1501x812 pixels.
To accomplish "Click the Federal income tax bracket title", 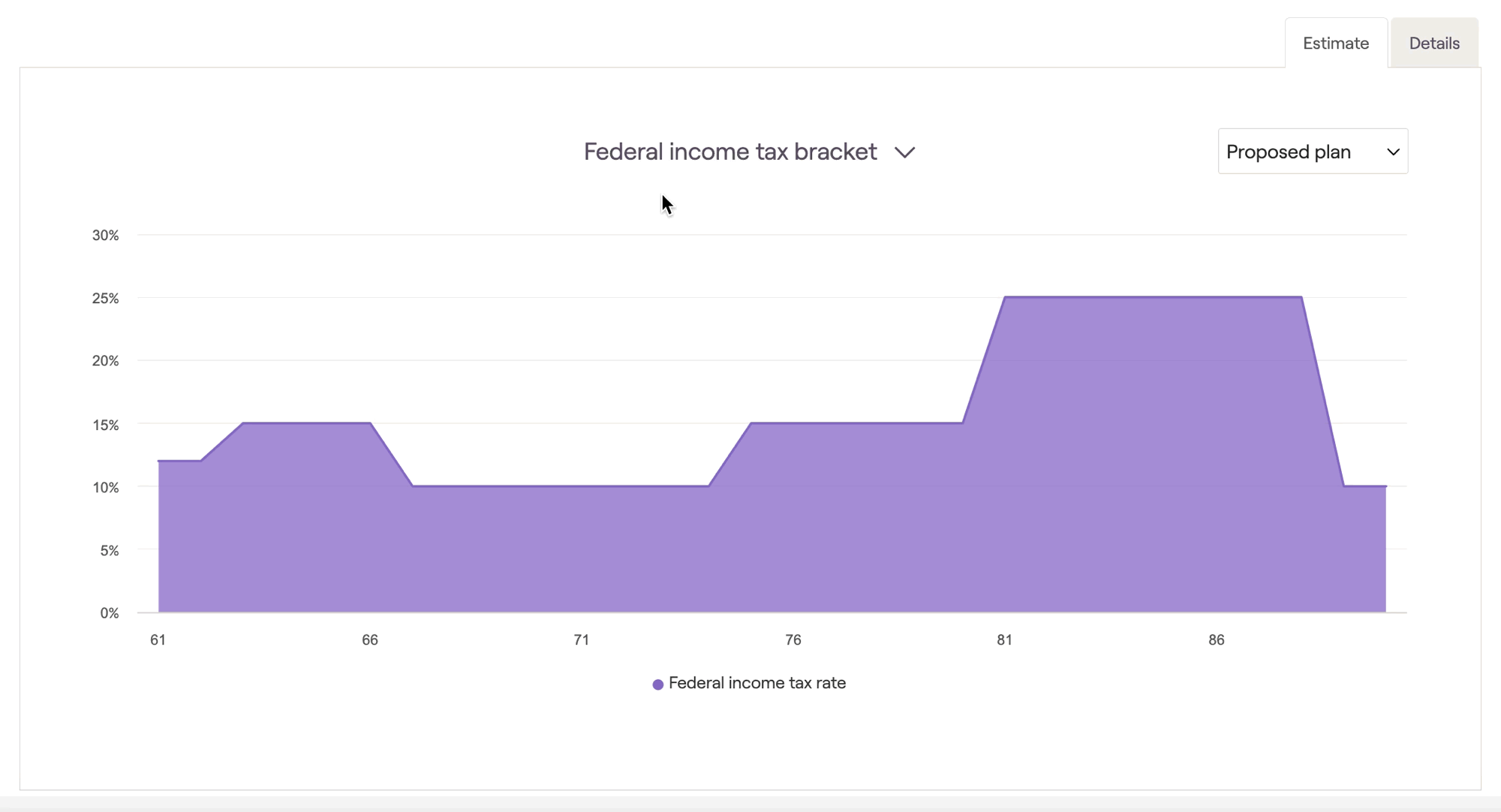I will tap(729, 152).
